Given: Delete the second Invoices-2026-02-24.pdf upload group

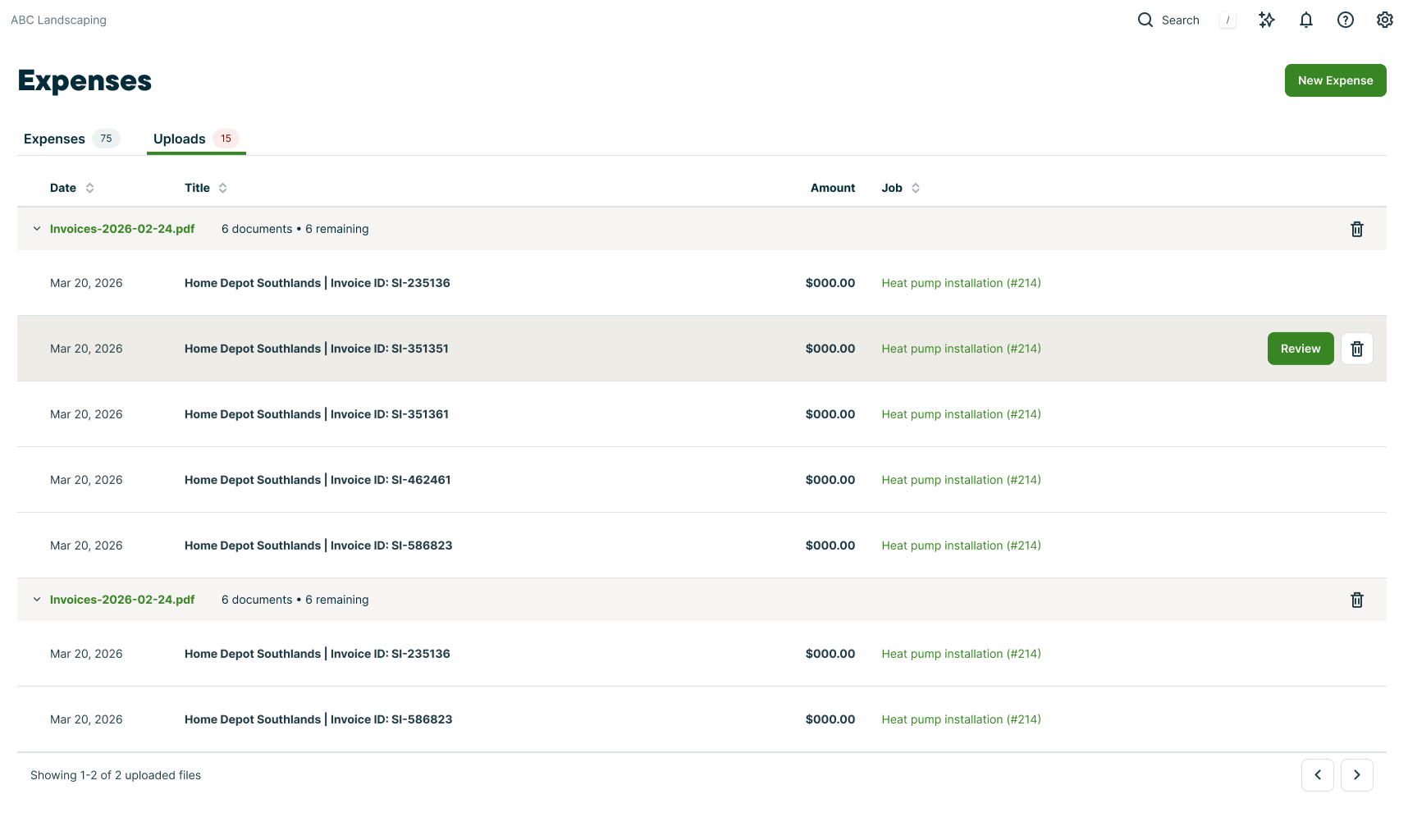Looking at the screenshot, I should pyautogui.click(x=1357, y=600).
